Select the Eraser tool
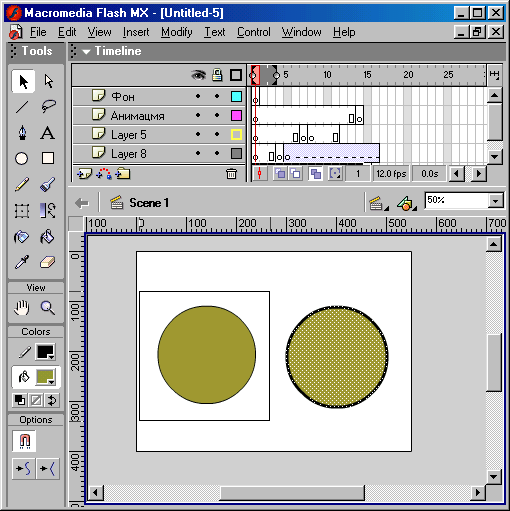Screen dimensions: 510x511 [48, 262]
